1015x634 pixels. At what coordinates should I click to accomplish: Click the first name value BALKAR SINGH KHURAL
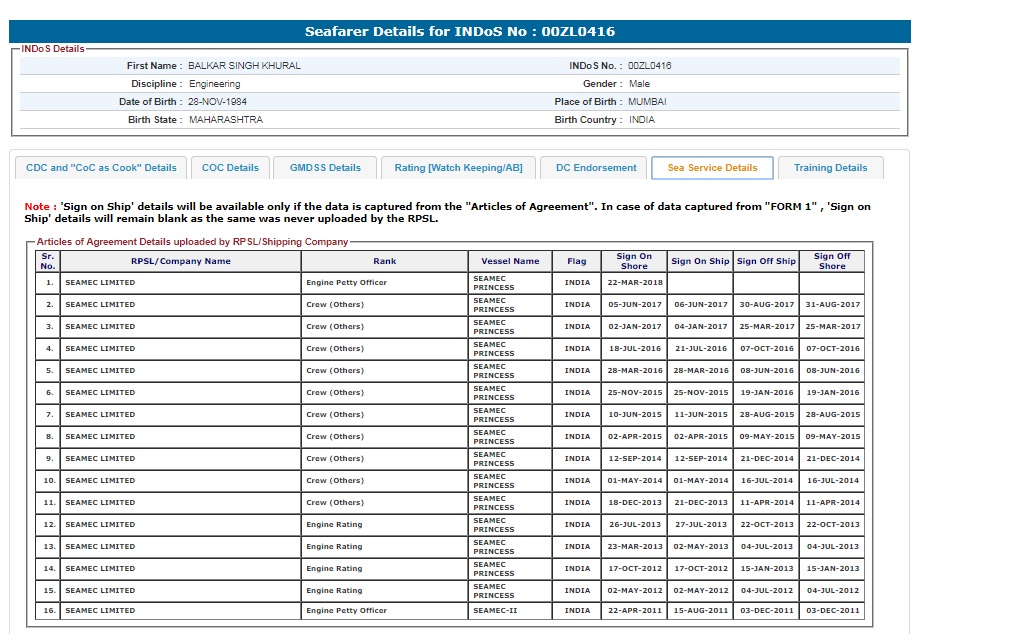pyautogui.click(x=244, y=66)
